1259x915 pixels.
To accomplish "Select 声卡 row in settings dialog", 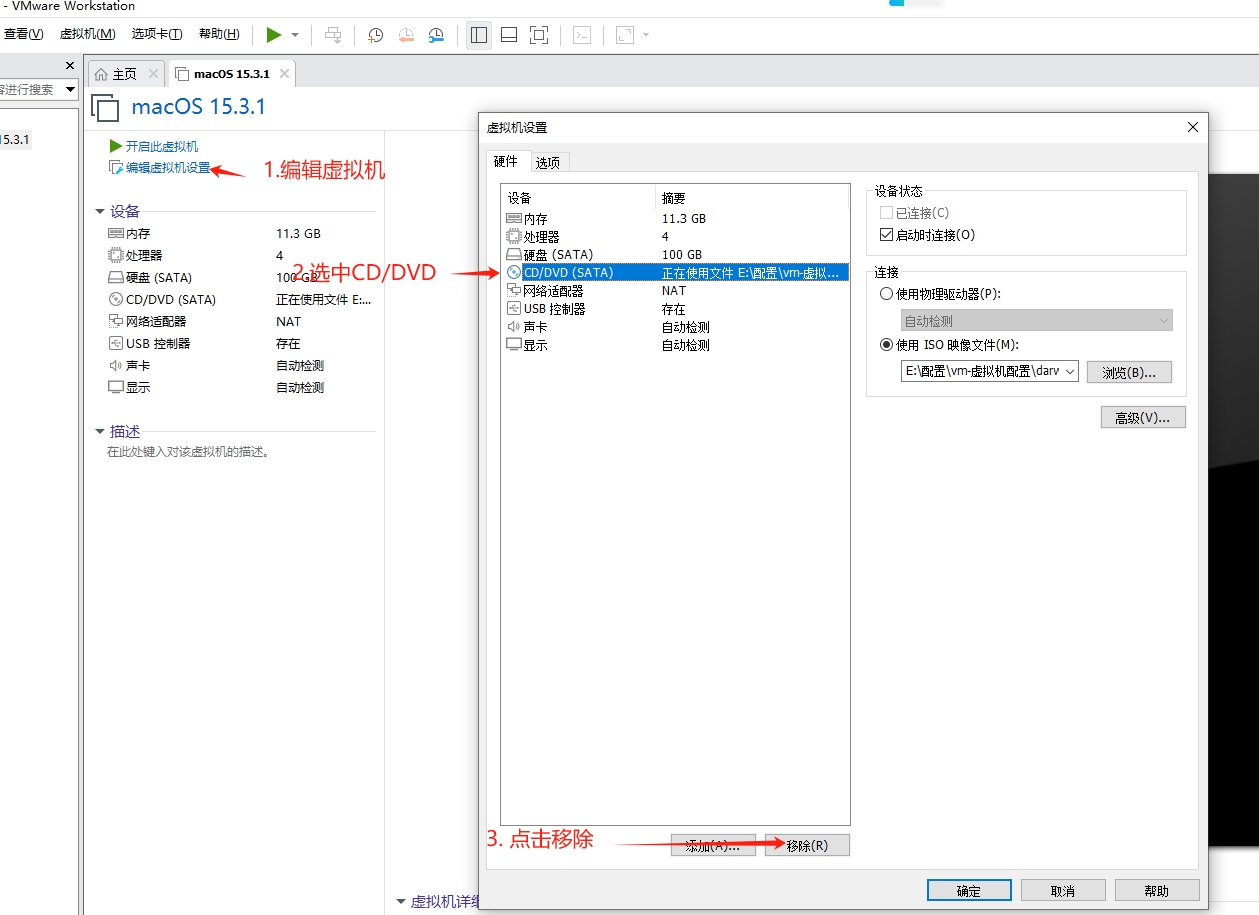I will [x=675, y=327].
